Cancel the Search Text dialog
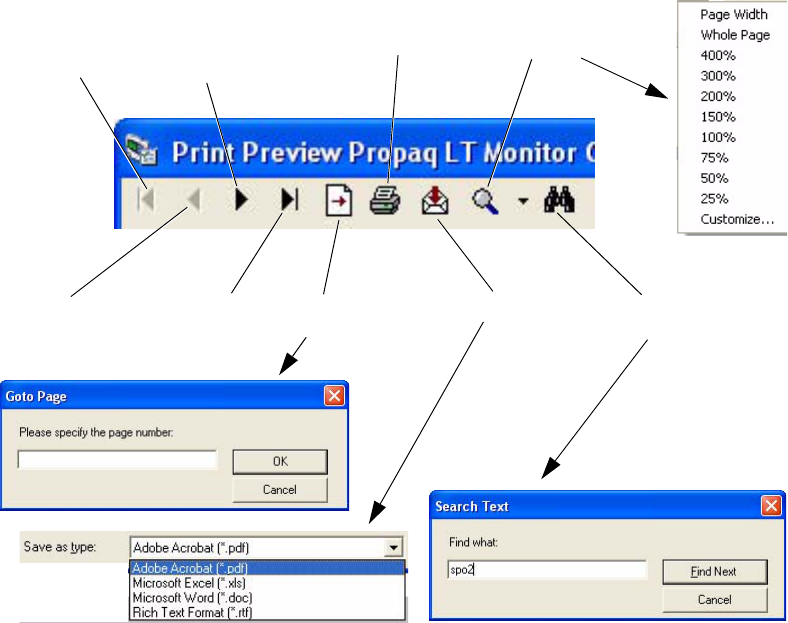 click(x=715, y=600)
